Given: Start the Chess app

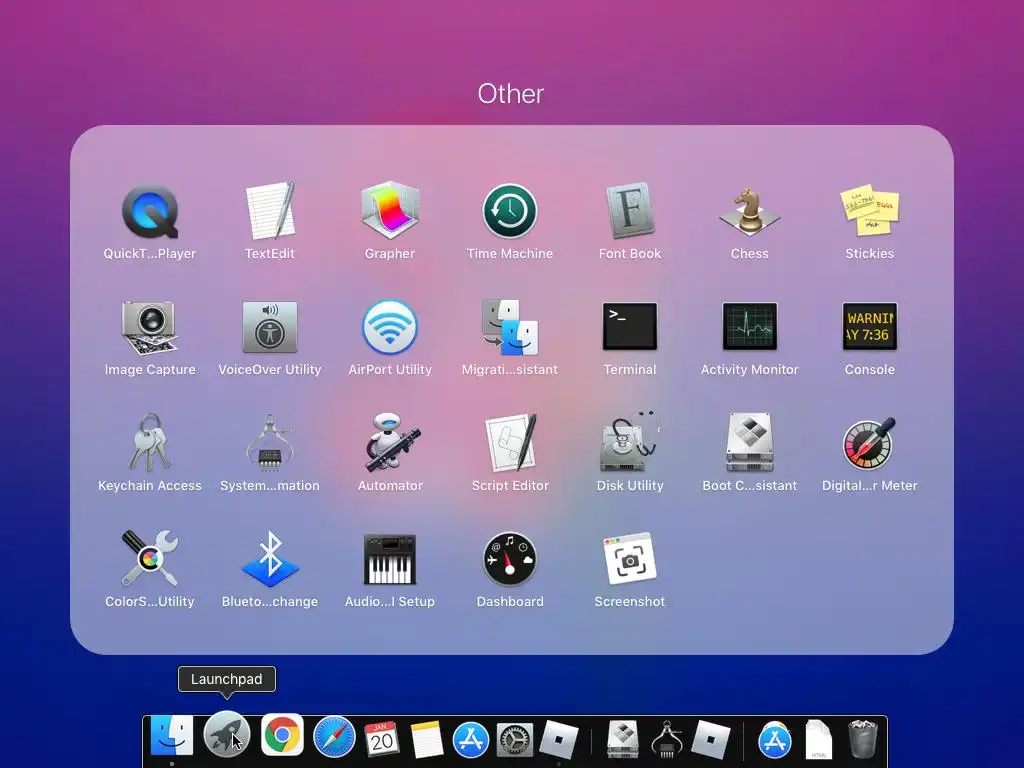Looking at the screenshot, I should coord(750,212).
